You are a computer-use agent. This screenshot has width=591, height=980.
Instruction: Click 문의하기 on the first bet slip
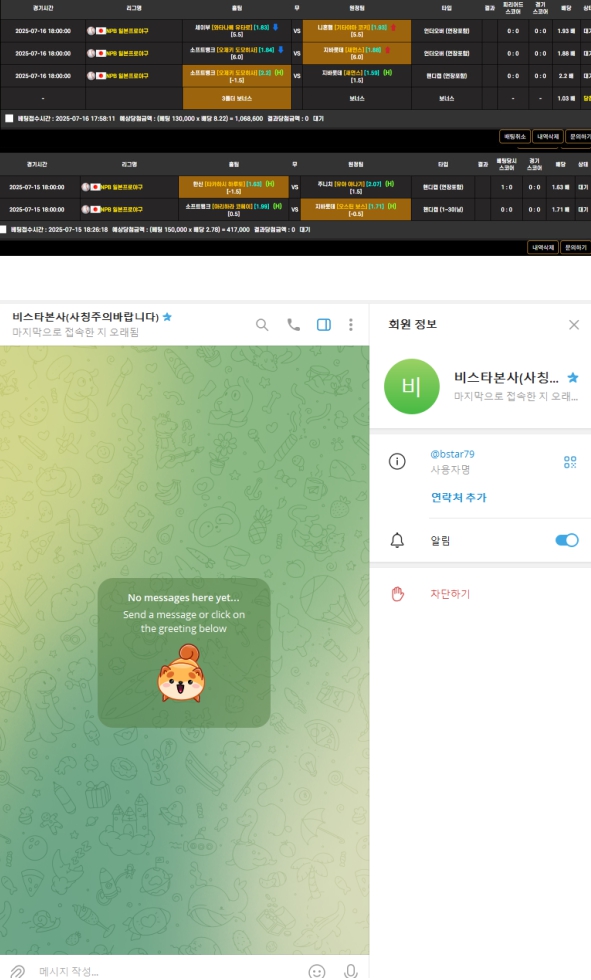click(579, 136)
